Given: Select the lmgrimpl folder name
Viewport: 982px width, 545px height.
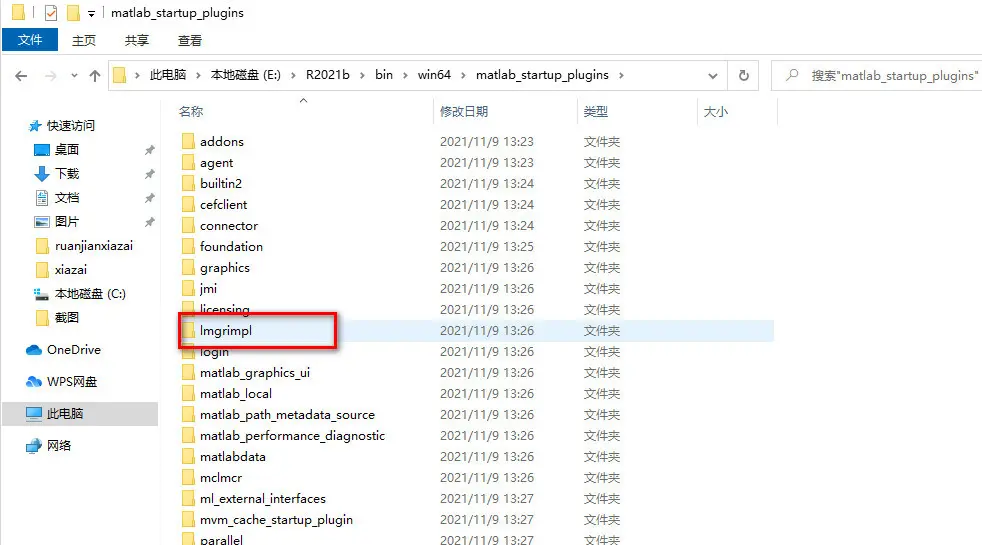Looking at the screenshot, I should click(226, 330).
